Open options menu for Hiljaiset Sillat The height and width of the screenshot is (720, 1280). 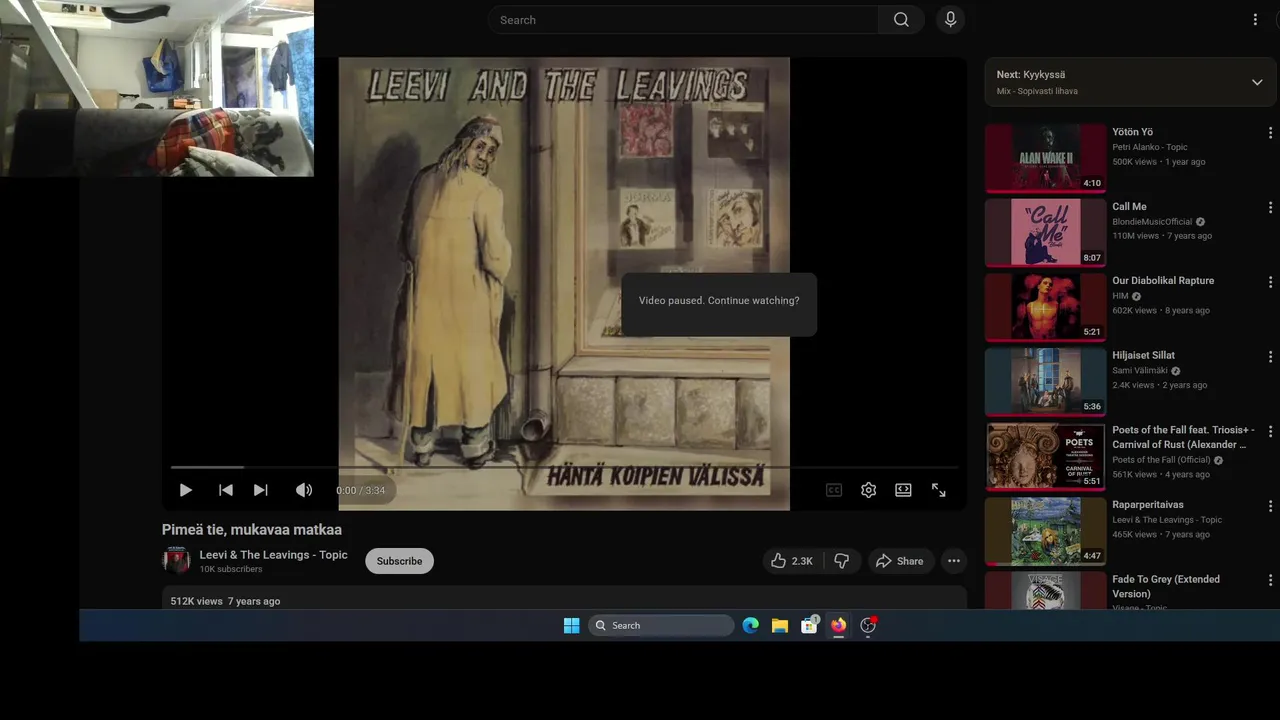coord(1270,357)
